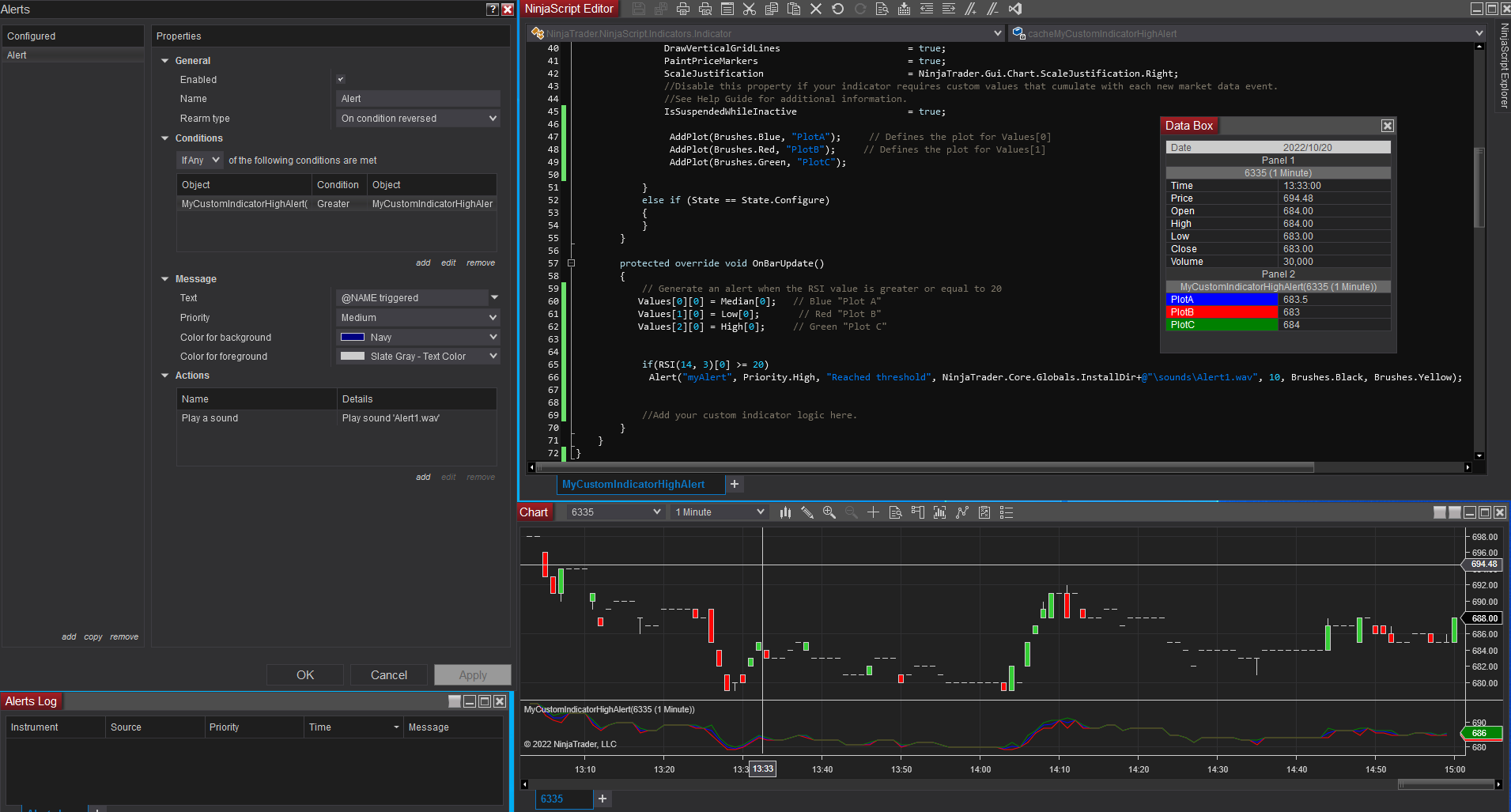Select the chart Zoom In magnifier
The width and height of the screenshot is (1511, 812).
click(x=829, y=512)
